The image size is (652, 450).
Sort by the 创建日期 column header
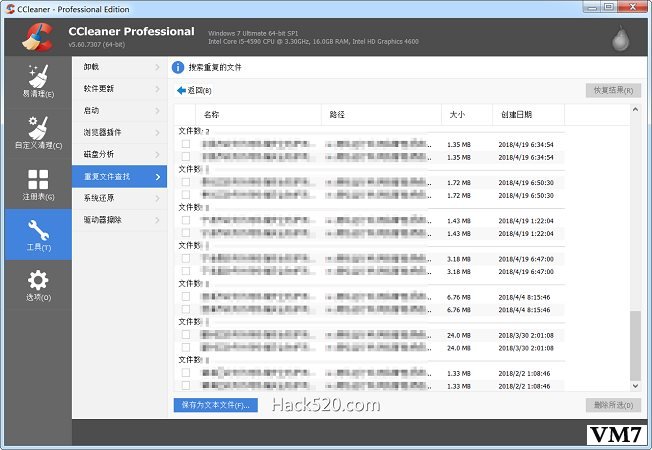click(x=528, y=115)
